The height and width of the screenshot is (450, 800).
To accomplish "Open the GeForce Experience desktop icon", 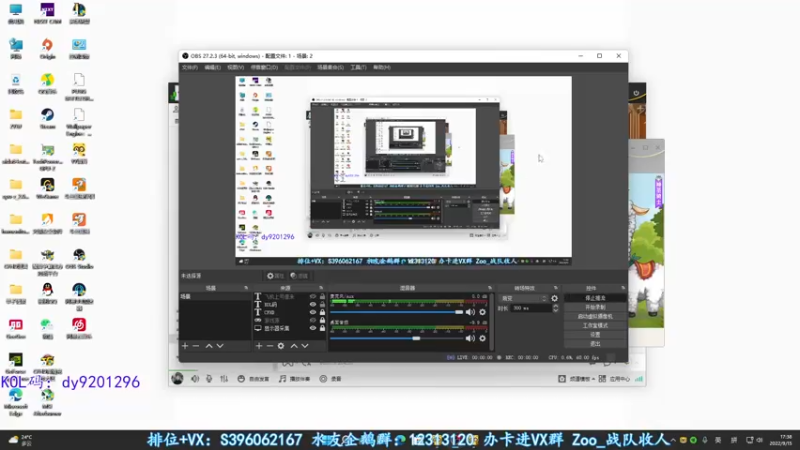I will (x=16, y=363).
